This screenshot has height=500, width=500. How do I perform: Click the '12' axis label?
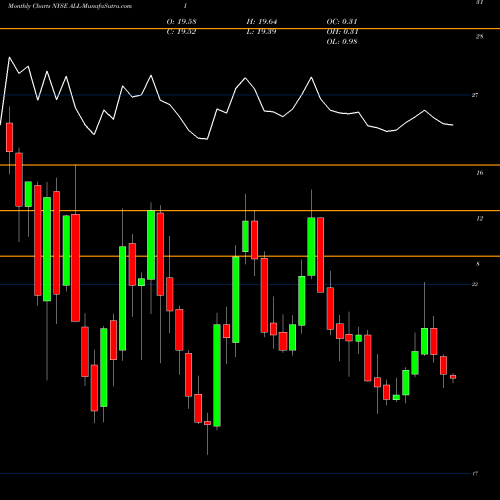click(480, 219)
